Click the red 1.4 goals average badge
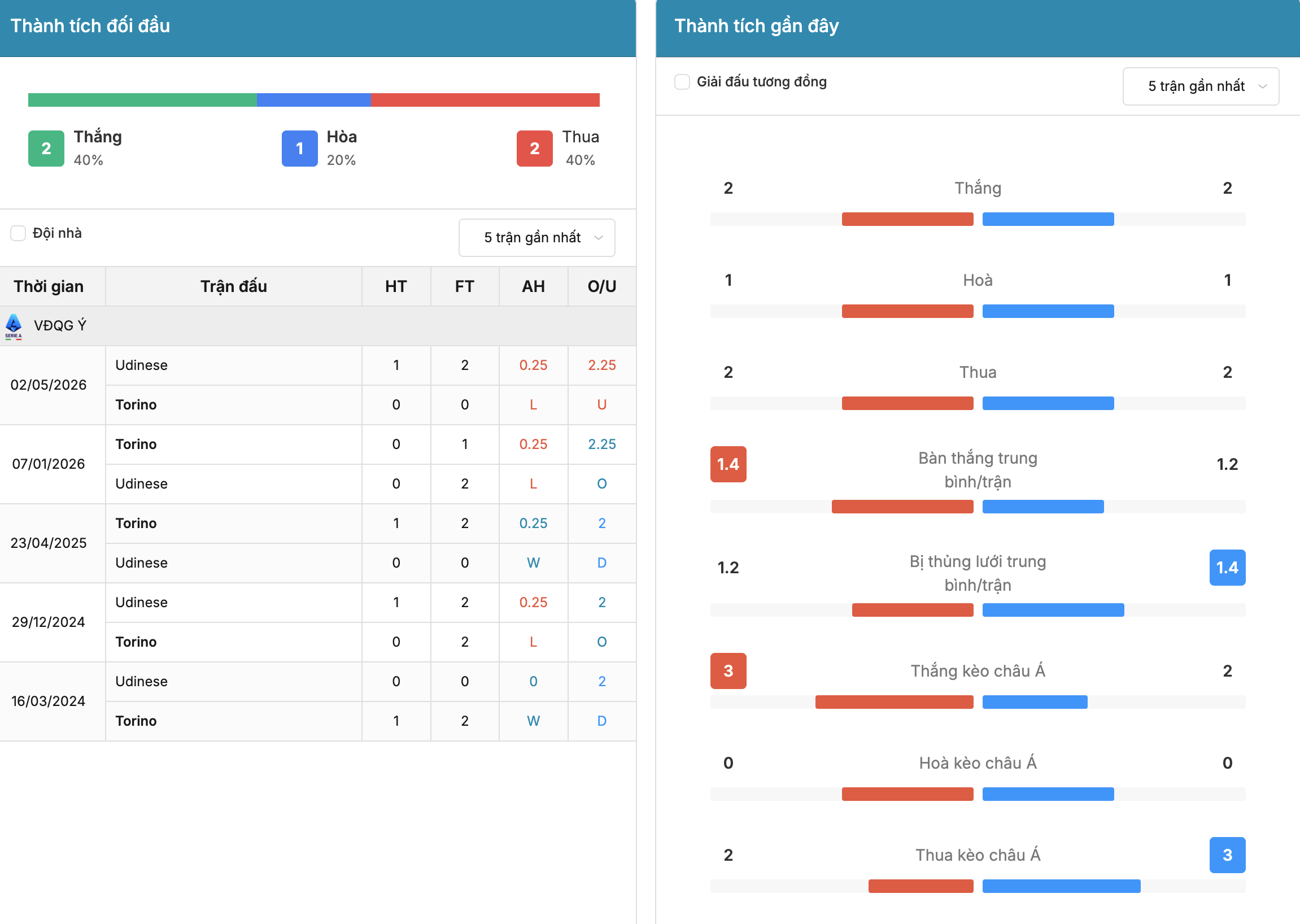The image size is (1300, 924). coord(728,465)
